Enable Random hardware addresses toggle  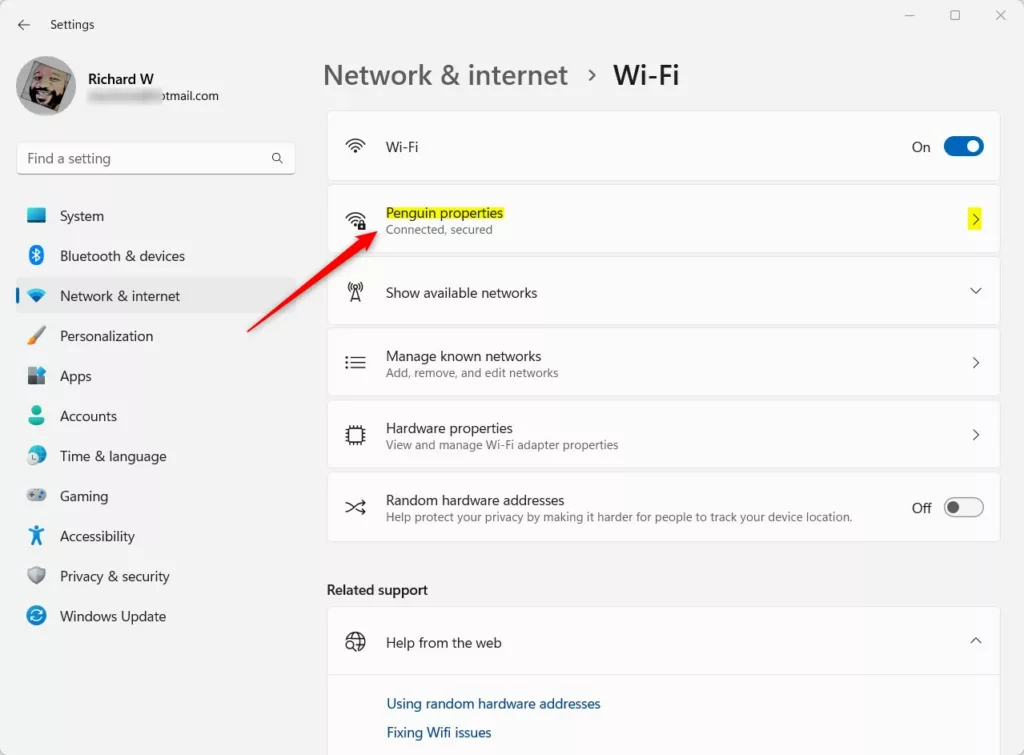point(963,508)
